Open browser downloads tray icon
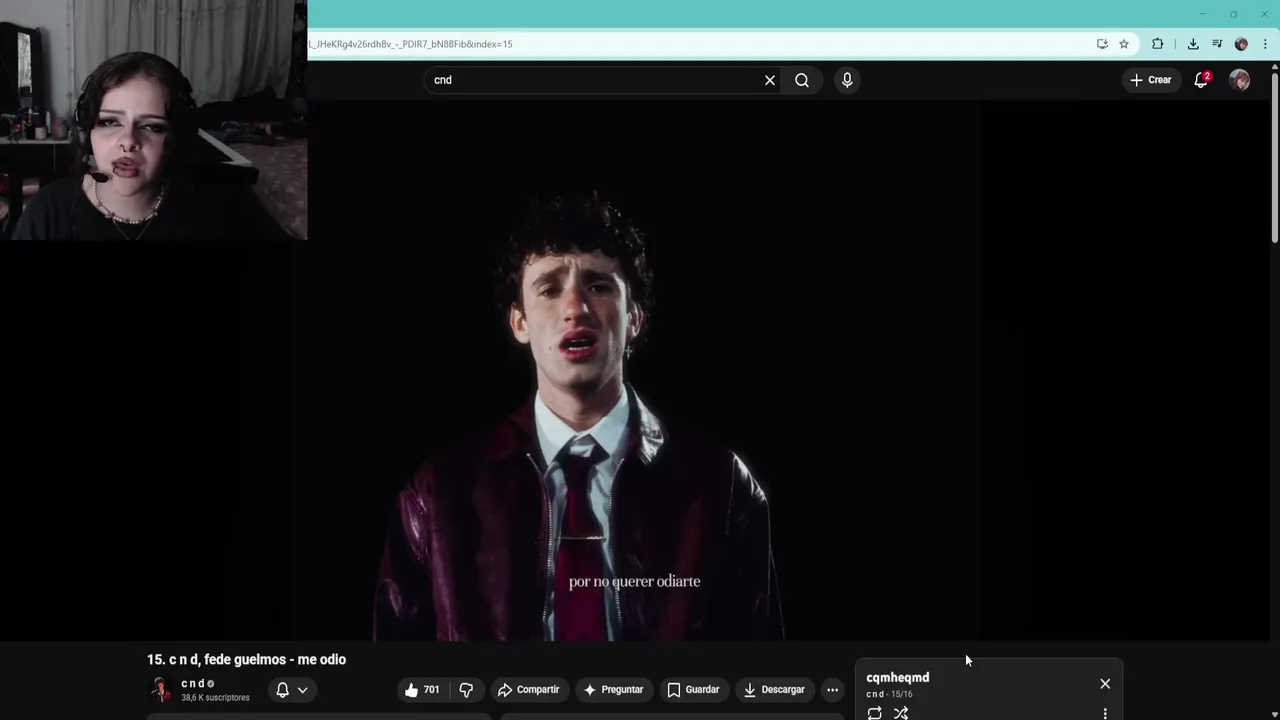This screenshot has height=720, width=1280. point(1193,44)
